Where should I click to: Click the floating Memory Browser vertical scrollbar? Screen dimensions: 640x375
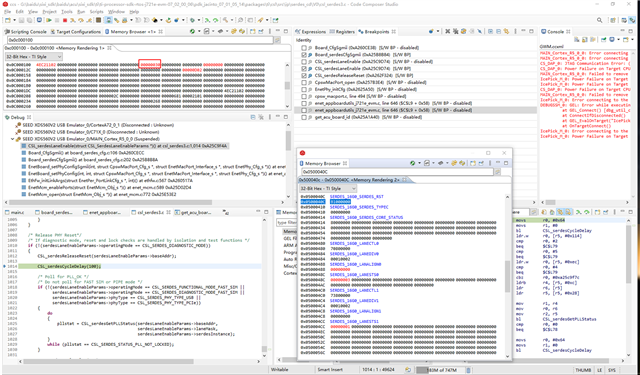pos(508,277)
